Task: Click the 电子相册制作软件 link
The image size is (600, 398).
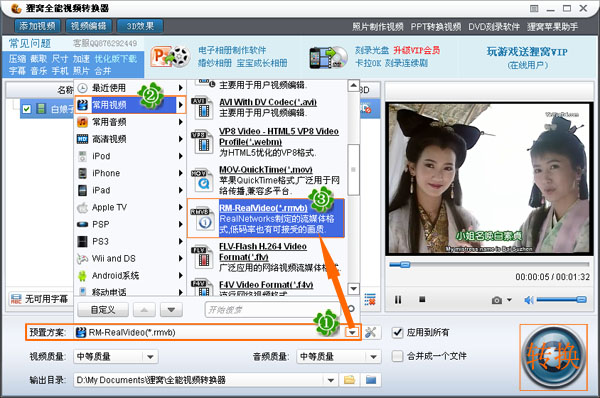Action: point(232,50)
